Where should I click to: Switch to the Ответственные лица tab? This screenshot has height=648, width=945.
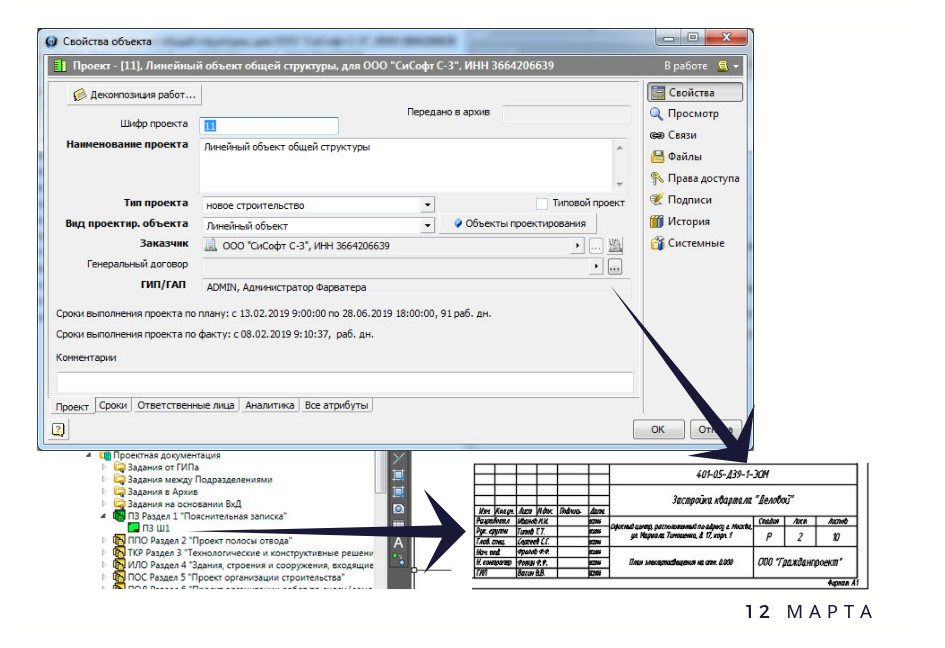(186, 406)
